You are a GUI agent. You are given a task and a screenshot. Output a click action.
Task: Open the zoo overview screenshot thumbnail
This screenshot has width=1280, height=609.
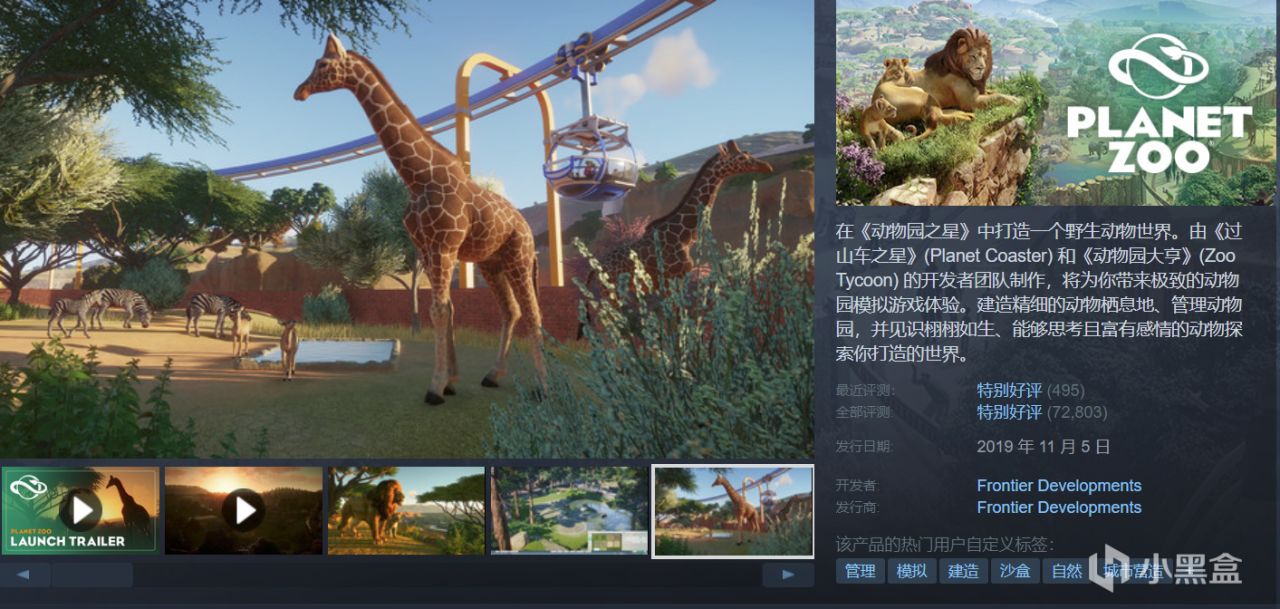coord(569,510)
